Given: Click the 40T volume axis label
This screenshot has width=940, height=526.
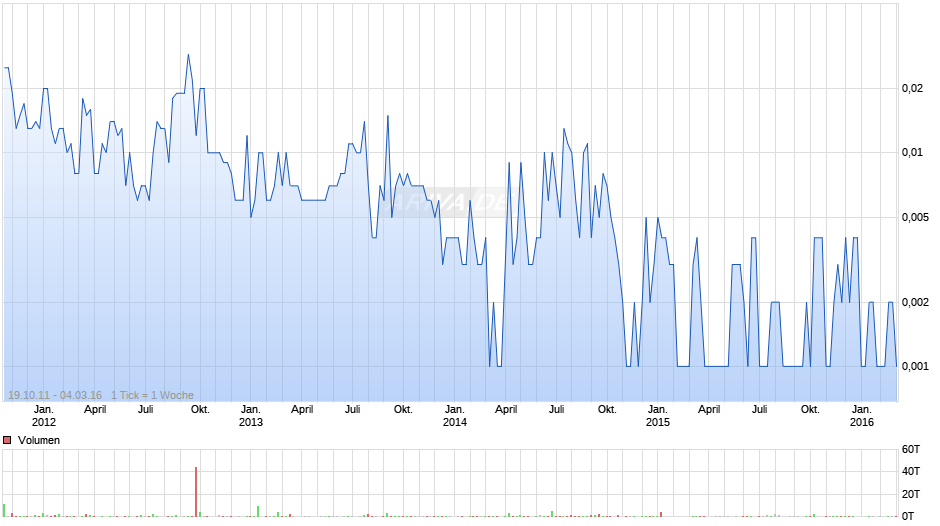Looking at the screenshot, I should point(911,471).
